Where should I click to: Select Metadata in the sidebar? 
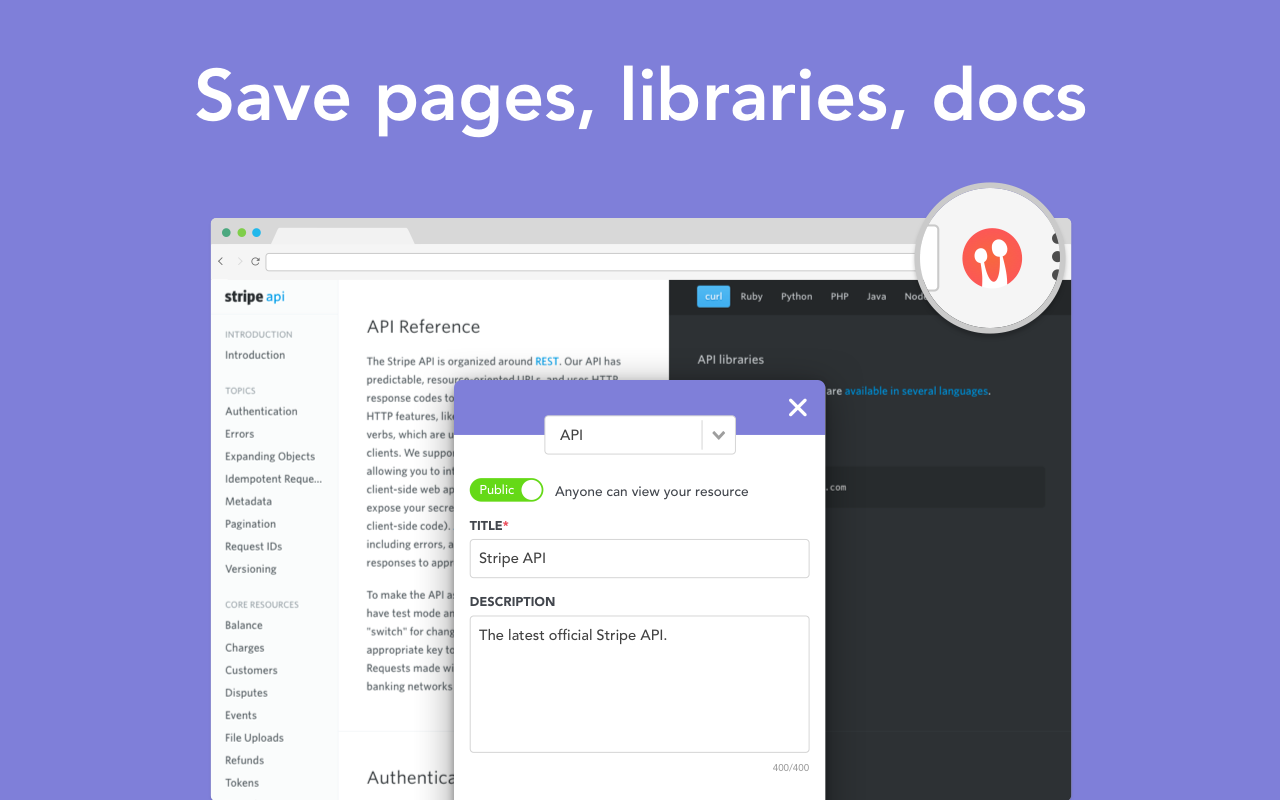(248, 501)
